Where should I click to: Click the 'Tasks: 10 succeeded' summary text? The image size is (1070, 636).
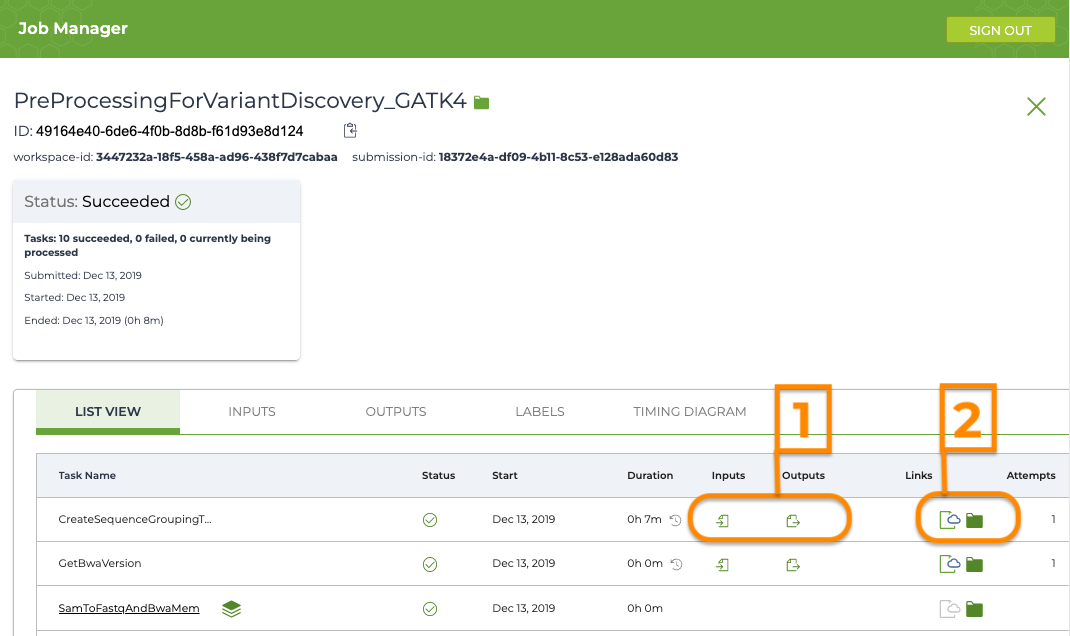pyautogui.click(x=147, y=245)
